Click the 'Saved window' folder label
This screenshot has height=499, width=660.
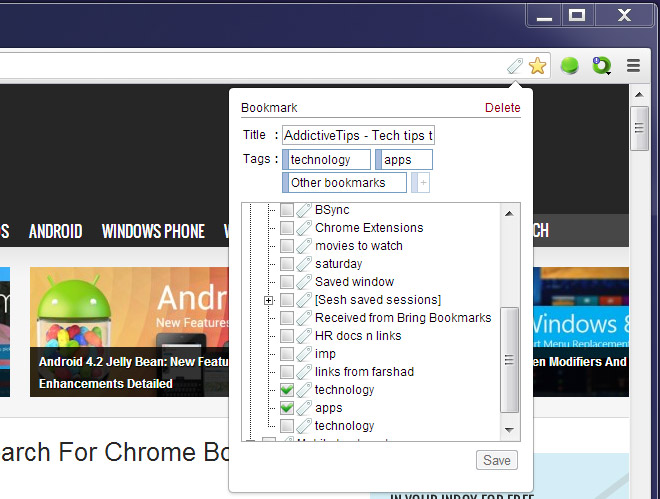[x=354, y=281]
